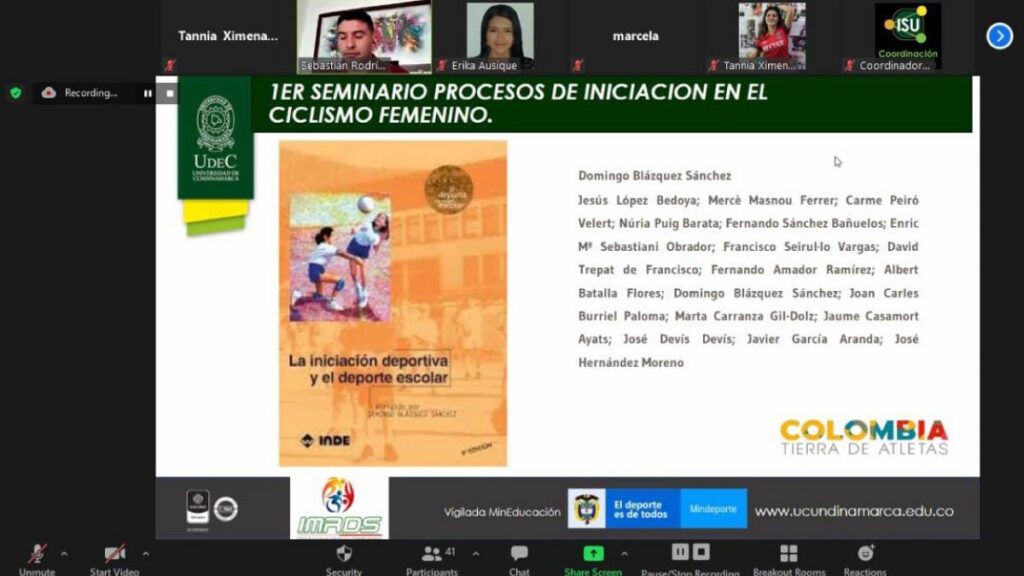1024x576 pixels.
Task: Click the www.ucundinamarca.edu.co address
Action: tap(854, 511)
